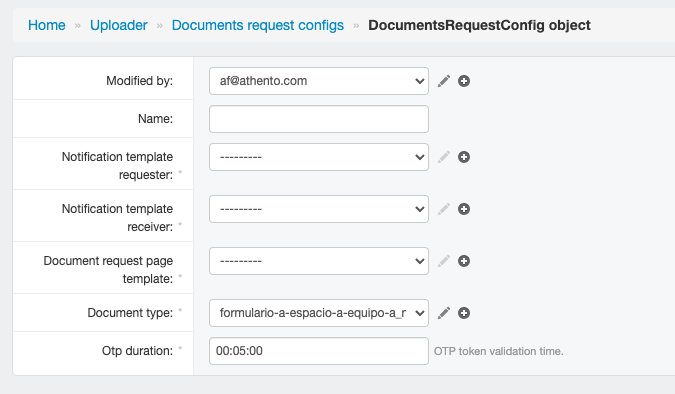Add a new Document type

[x=464, y=313]
